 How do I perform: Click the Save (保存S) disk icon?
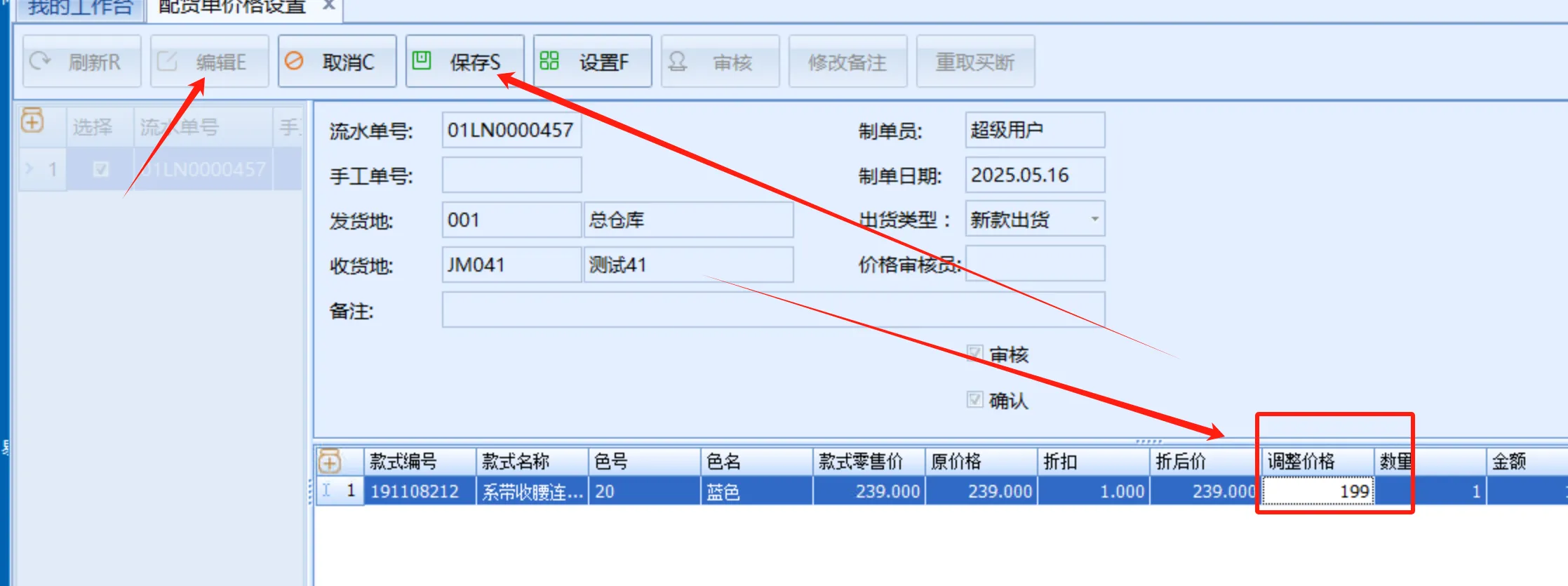click(x=422, y=61)
